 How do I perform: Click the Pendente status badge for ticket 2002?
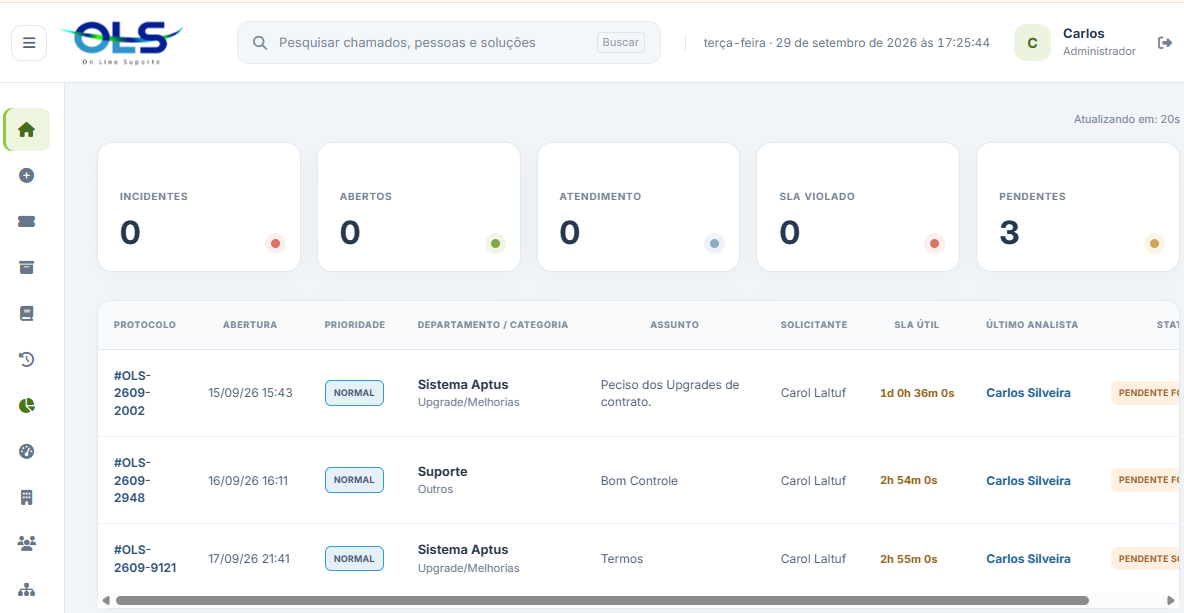[1146, 393]
